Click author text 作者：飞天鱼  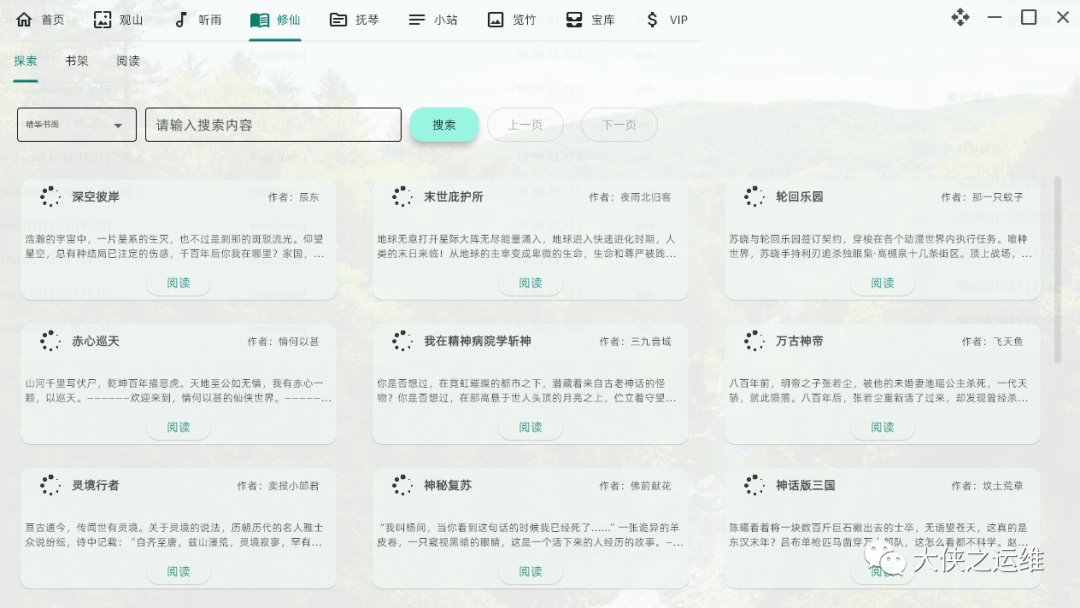[993, 342]
